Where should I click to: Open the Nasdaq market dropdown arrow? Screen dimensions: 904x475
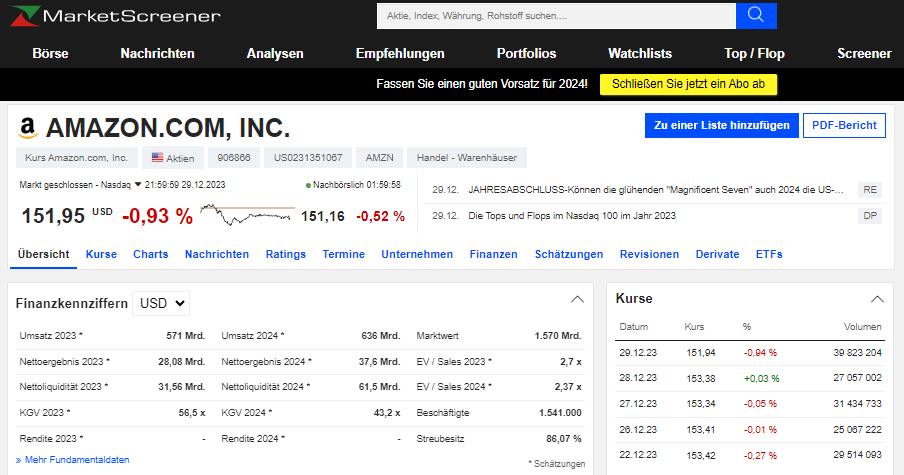[x=138, y=185]
